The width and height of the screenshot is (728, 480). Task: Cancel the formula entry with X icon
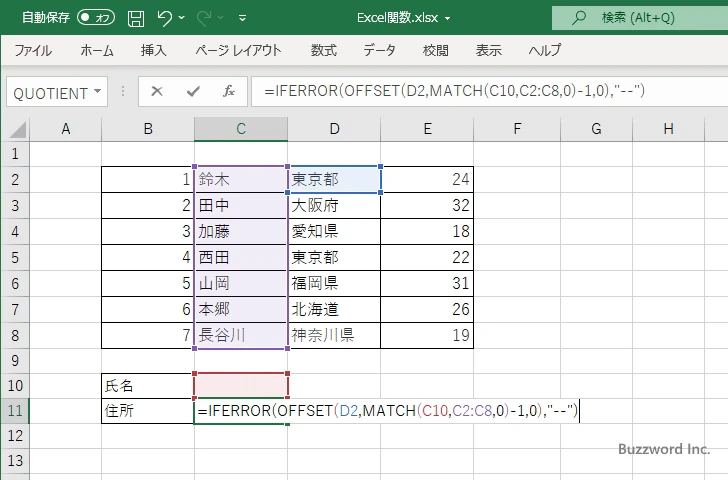tap(157, 91)
